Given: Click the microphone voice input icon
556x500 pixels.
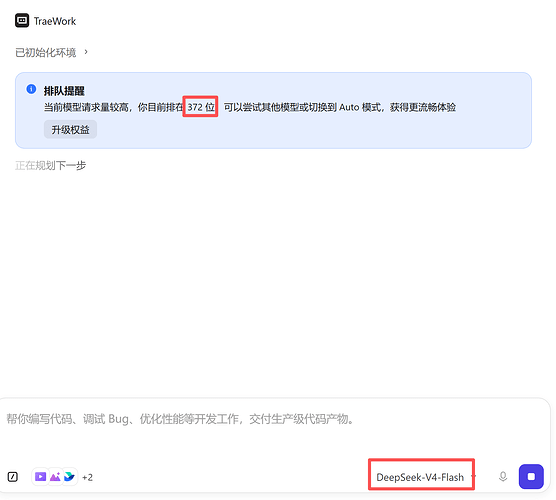Looking at the screenshot, I should [x=502, y=477].
